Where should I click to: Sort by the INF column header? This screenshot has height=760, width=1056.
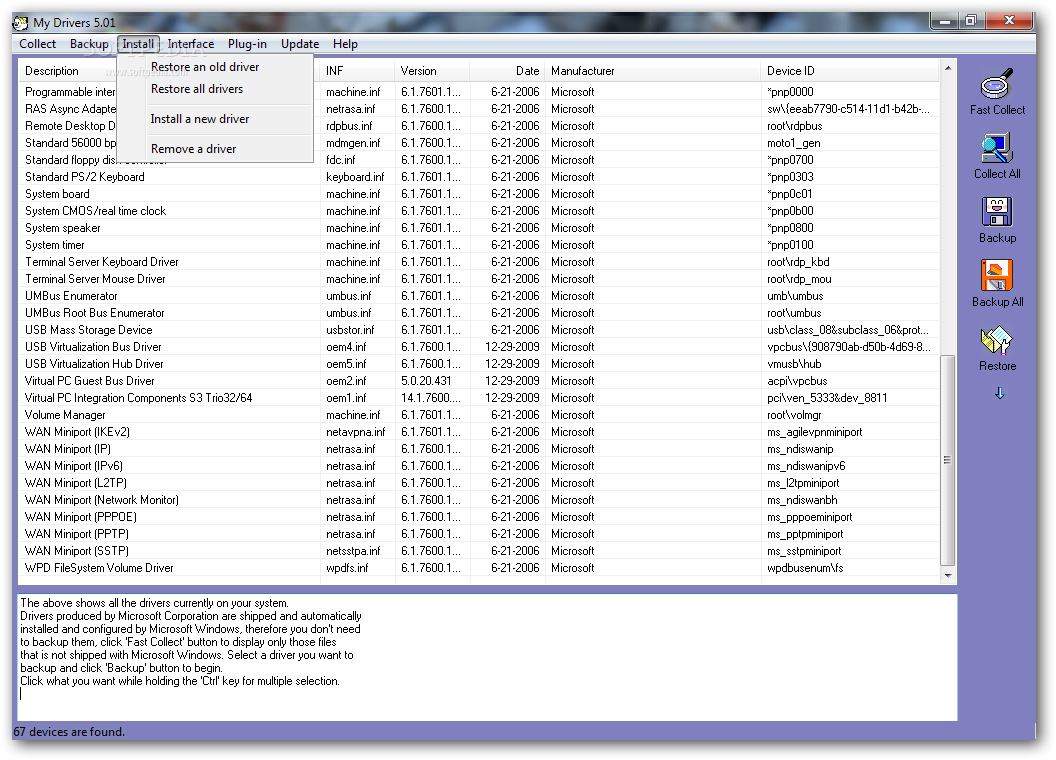pyautogui.click(x=357, y=71)
